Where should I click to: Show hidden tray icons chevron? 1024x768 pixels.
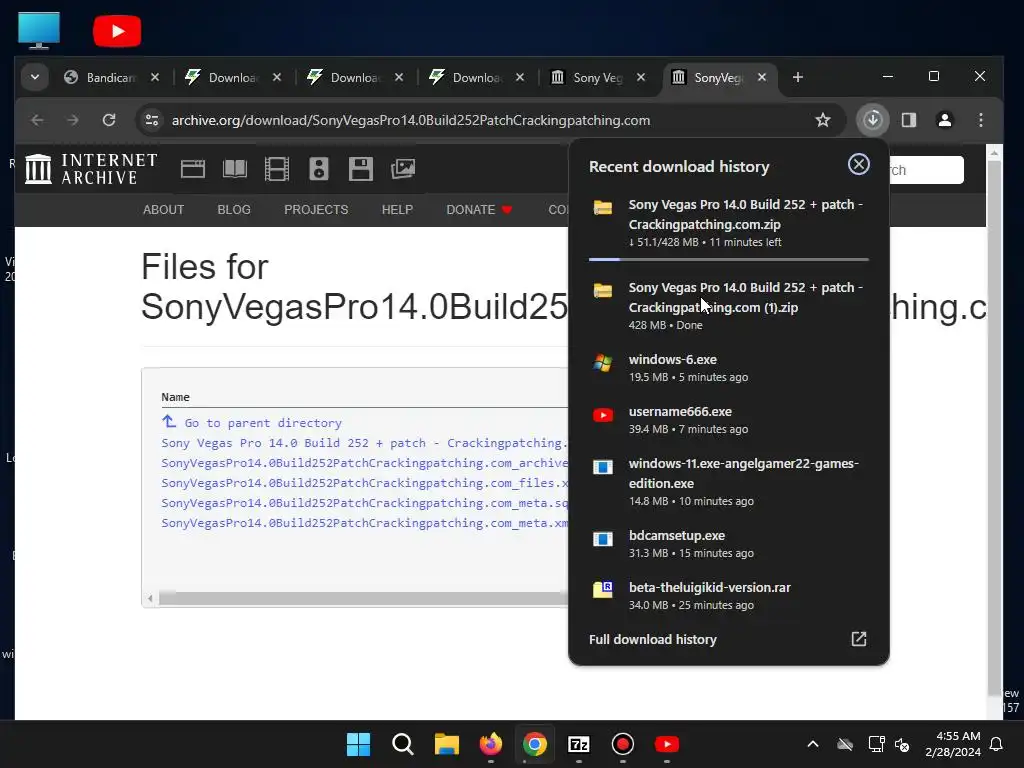[813, 744]
